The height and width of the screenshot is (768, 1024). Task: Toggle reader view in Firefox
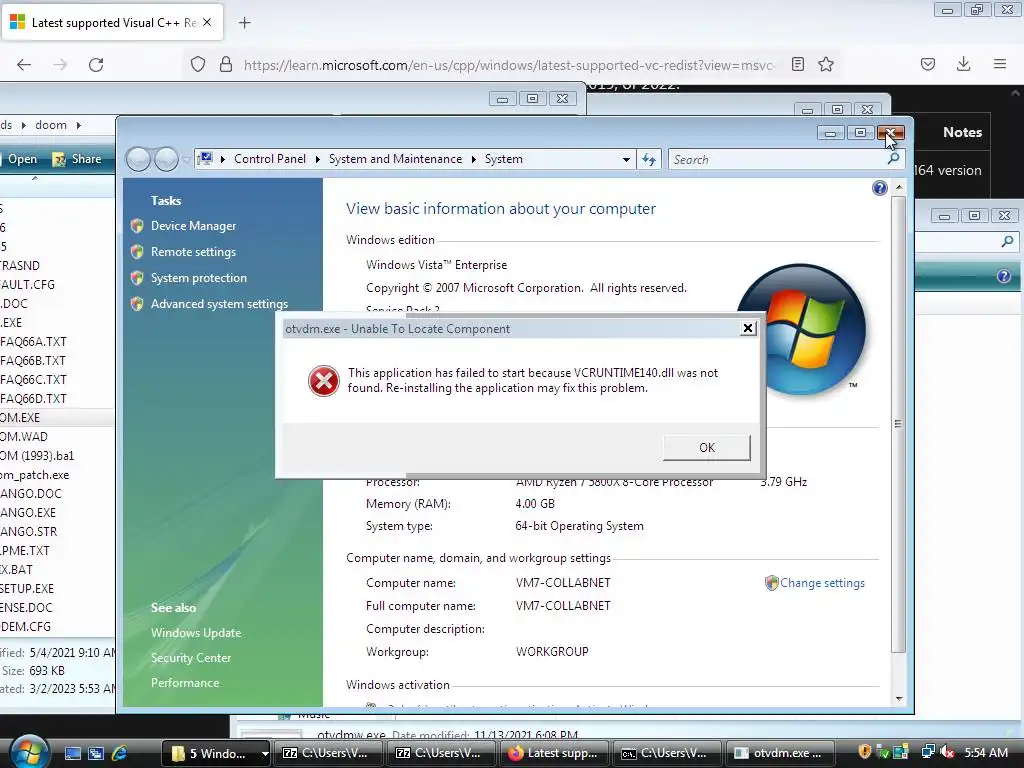[x=797, y=64]
